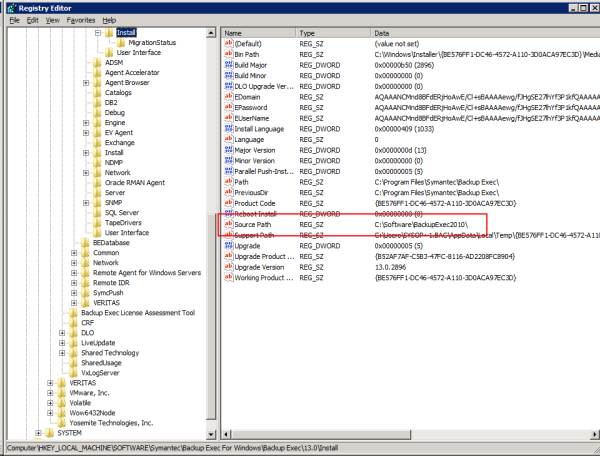Expand the EV Agent key
Viewport: 600px width, 456px height.
(x=86, y=133)
